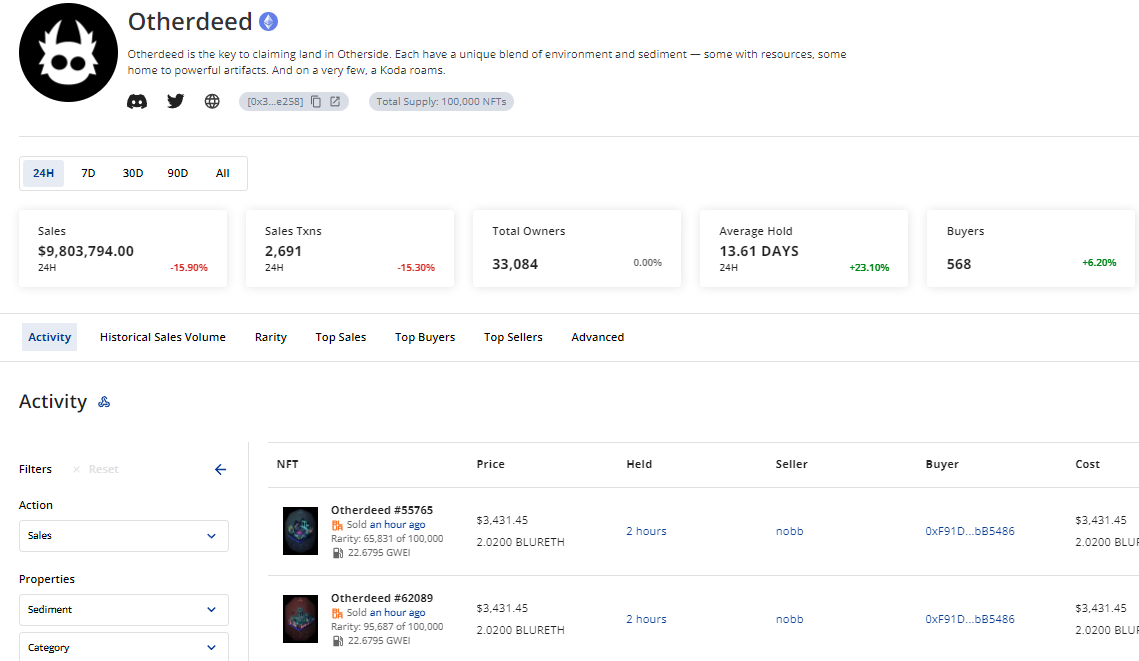
Task: Click the website globe icon
Action: click(x=212, y=101)
